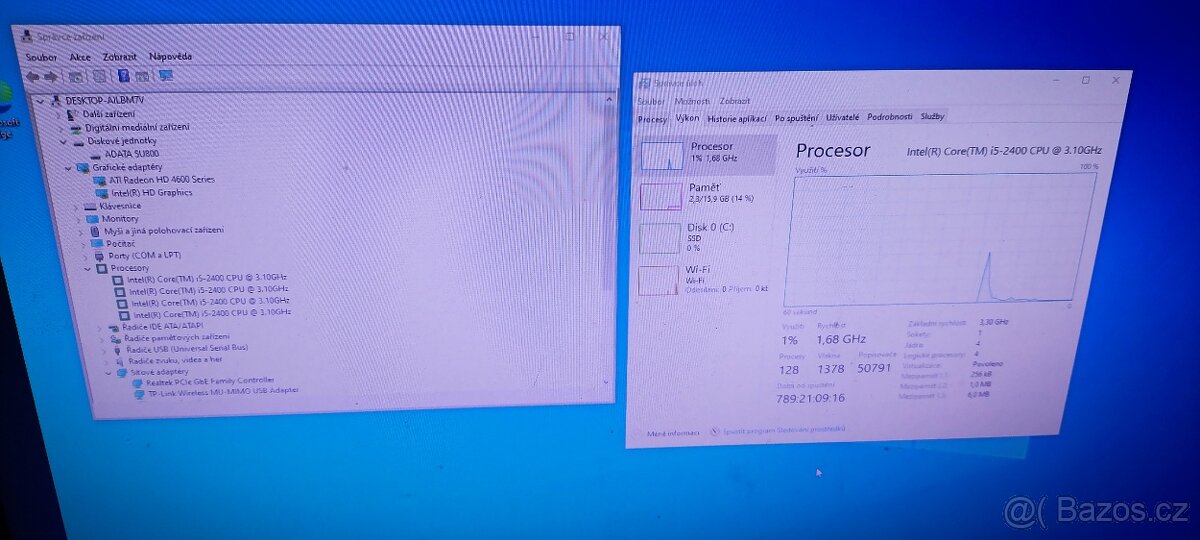1200x540 pixels.
Task: Open the Soubor menu in Device Manager
Action: pos(42,57)
